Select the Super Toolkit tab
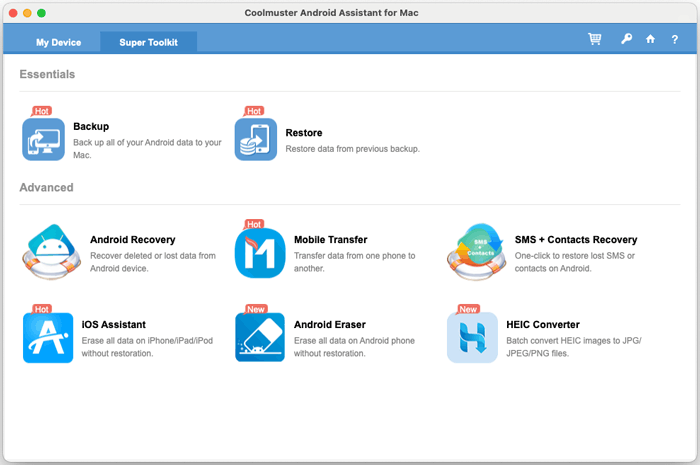 [149, 42]
